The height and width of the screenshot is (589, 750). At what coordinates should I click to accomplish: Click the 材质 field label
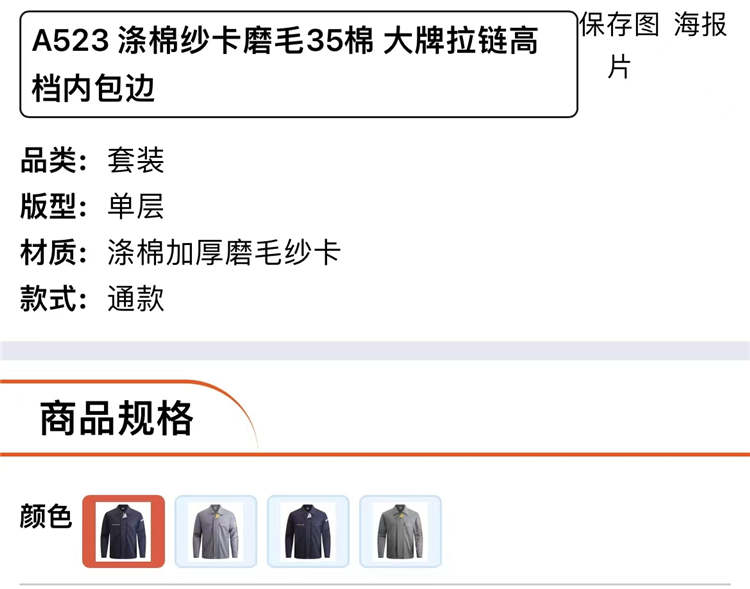pyautogui.click(x=54, y=252)
